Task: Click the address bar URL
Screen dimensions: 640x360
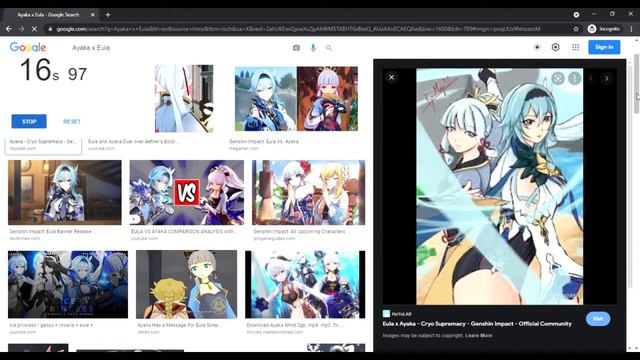Action: point(298,29)
